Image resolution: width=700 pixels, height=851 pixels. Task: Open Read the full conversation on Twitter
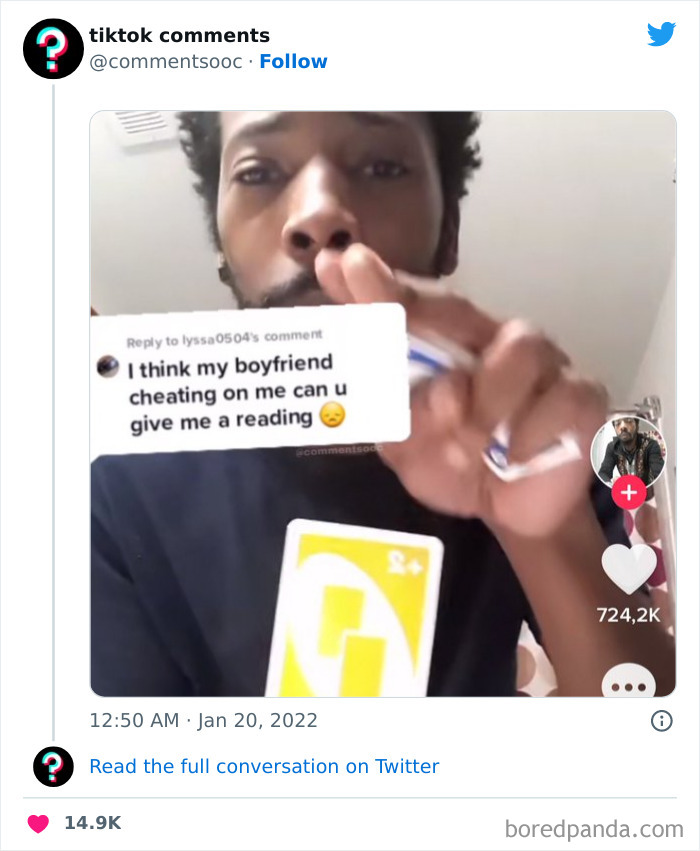tap(264, 766)
